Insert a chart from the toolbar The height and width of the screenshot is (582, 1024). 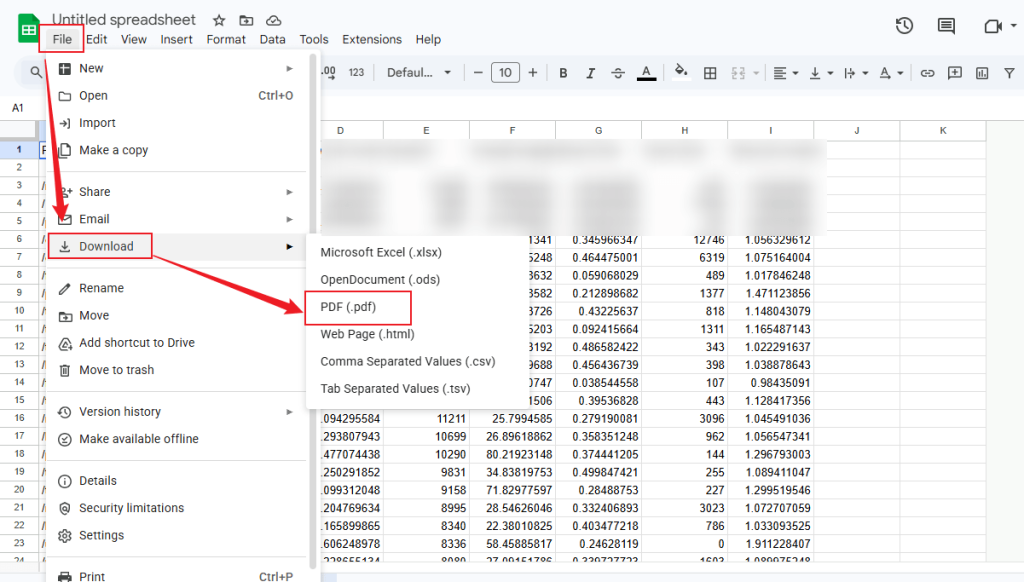981,72
